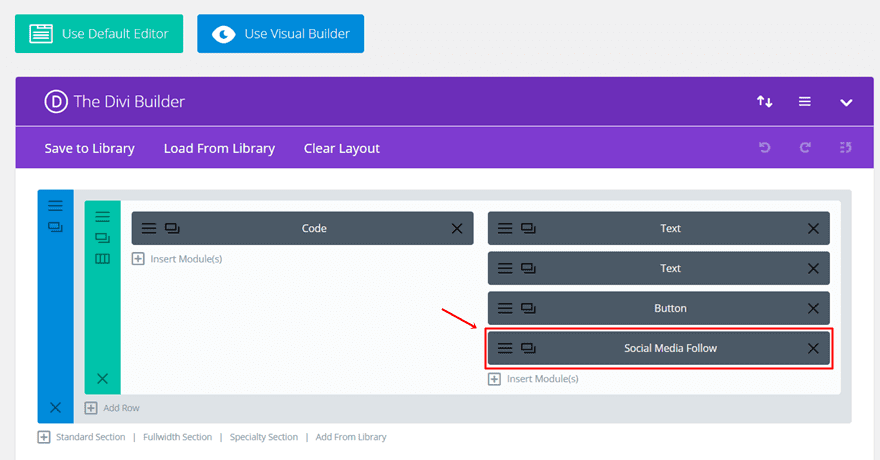Switch to Use Visual Builder

point(281,34)
